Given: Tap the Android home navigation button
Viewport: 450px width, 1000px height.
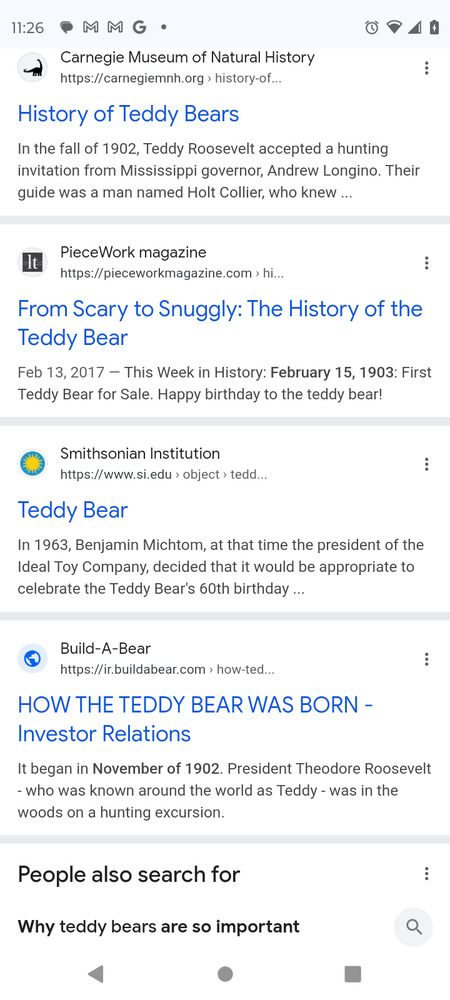Looking at the screenshot, I should click(225, 973).
